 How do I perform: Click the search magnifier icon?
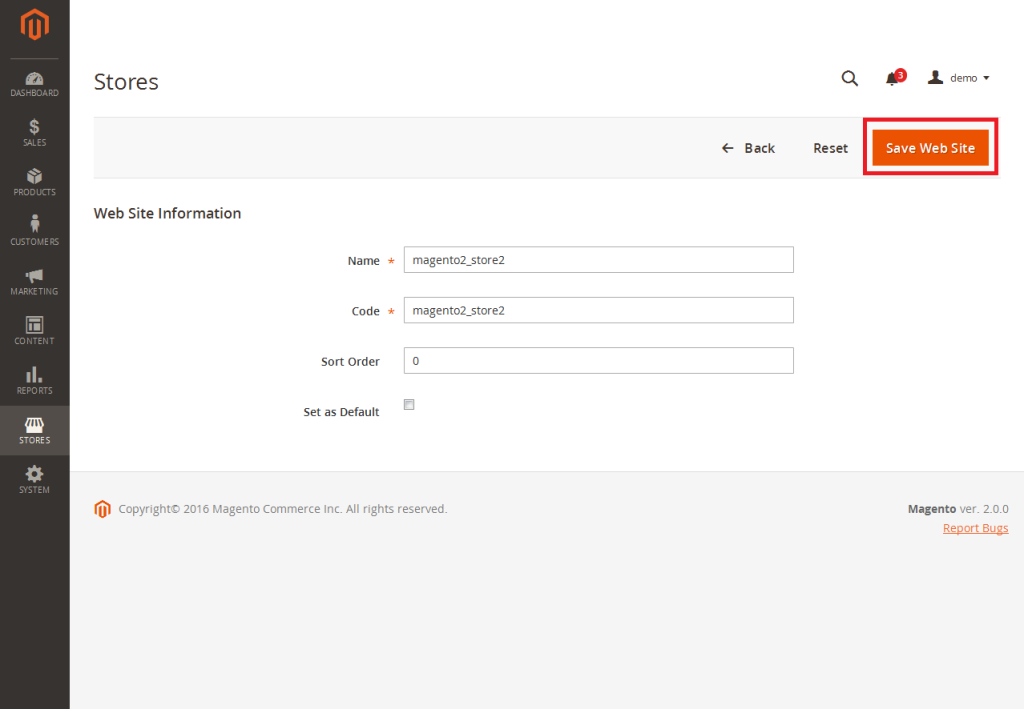pyautogui.click(x=849, y=78)
